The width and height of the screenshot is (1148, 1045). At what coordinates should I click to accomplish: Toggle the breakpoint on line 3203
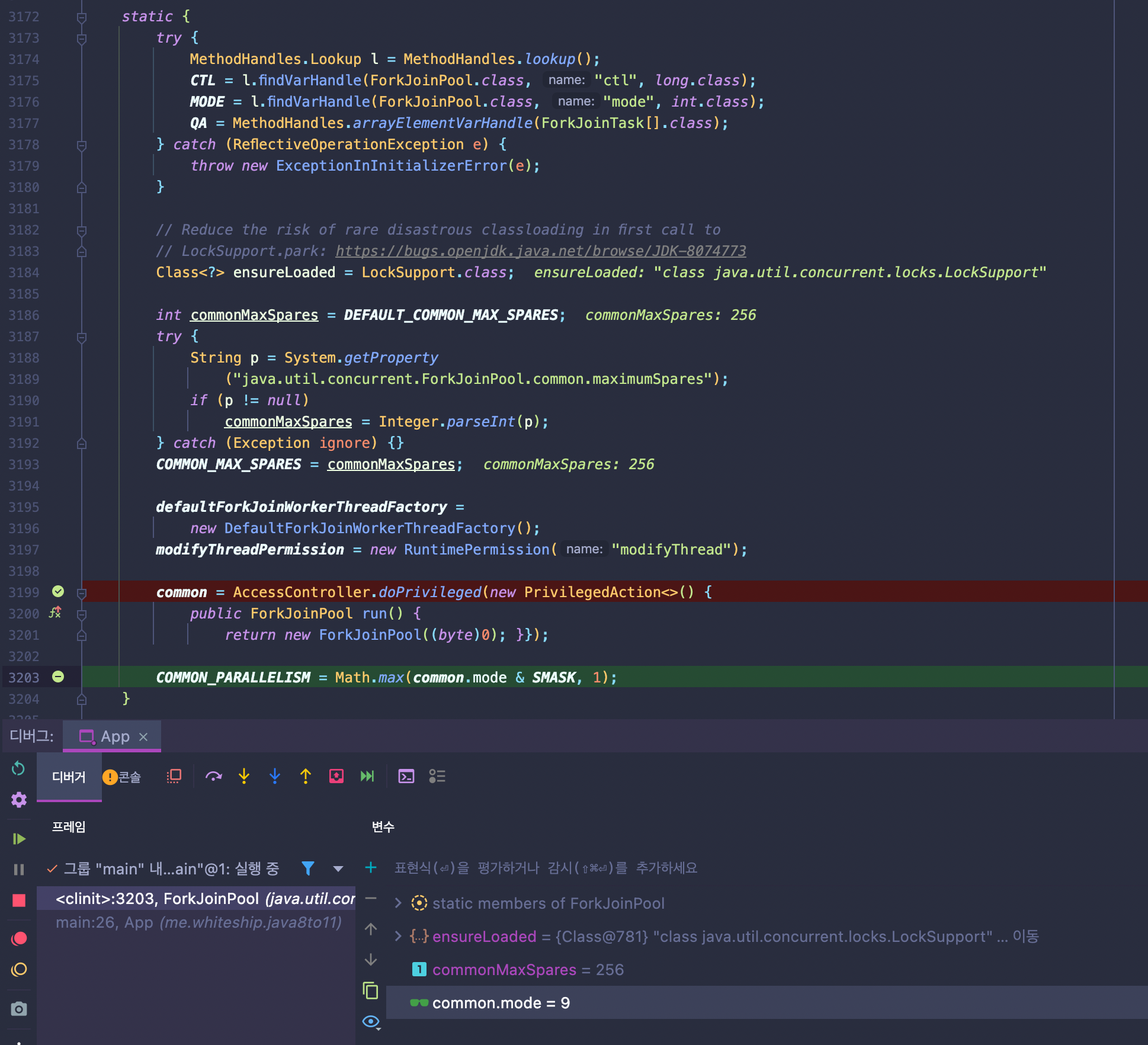point(58,677)
